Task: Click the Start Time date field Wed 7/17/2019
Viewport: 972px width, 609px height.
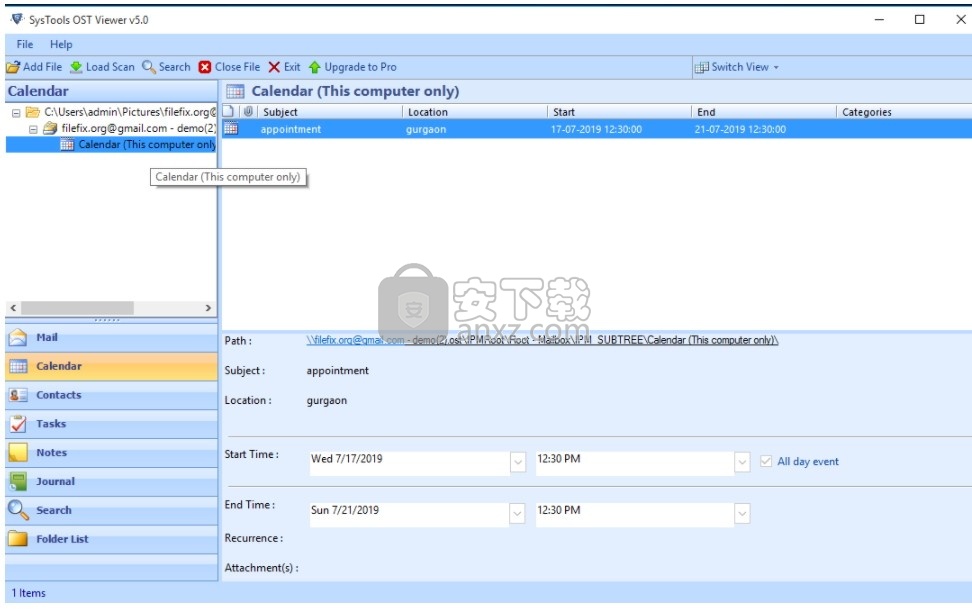Action: [409, 462]
